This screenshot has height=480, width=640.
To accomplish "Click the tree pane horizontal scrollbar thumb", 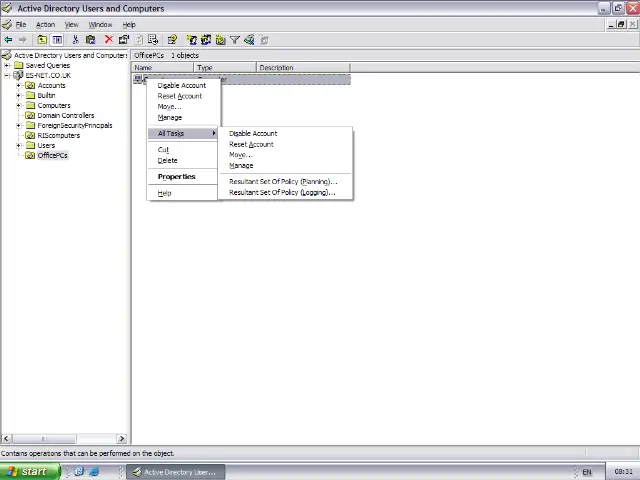I will [44, 439].
